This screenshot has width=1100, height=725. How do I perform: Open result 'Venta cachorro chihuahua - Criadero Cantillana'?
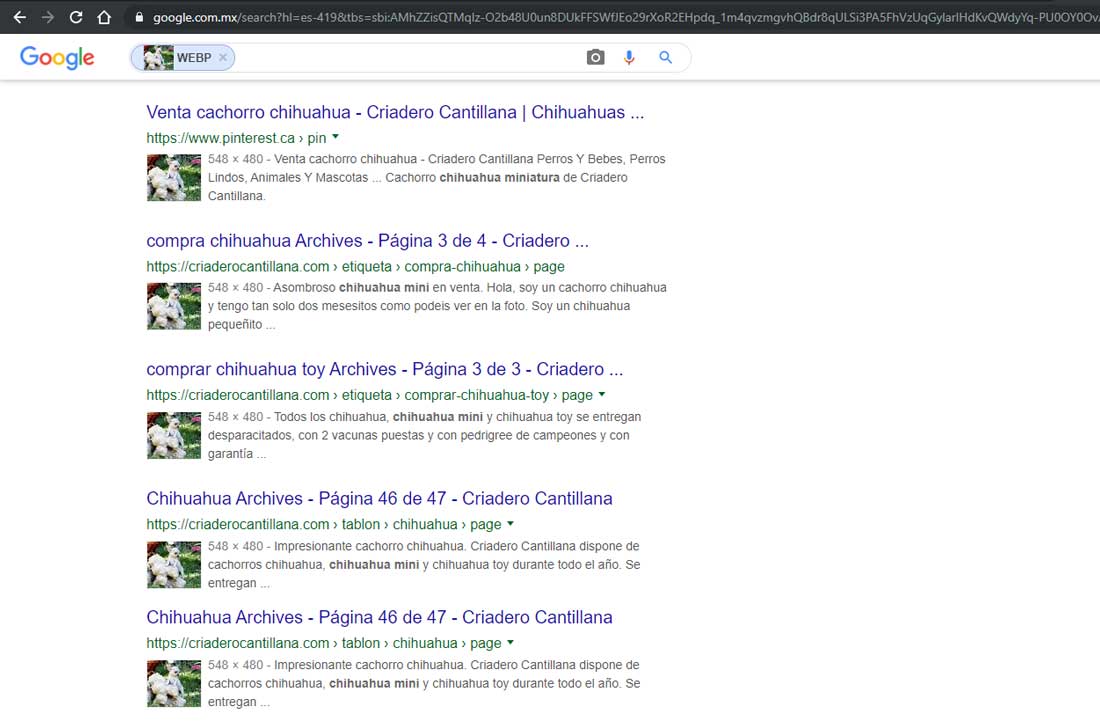point(395,112)
